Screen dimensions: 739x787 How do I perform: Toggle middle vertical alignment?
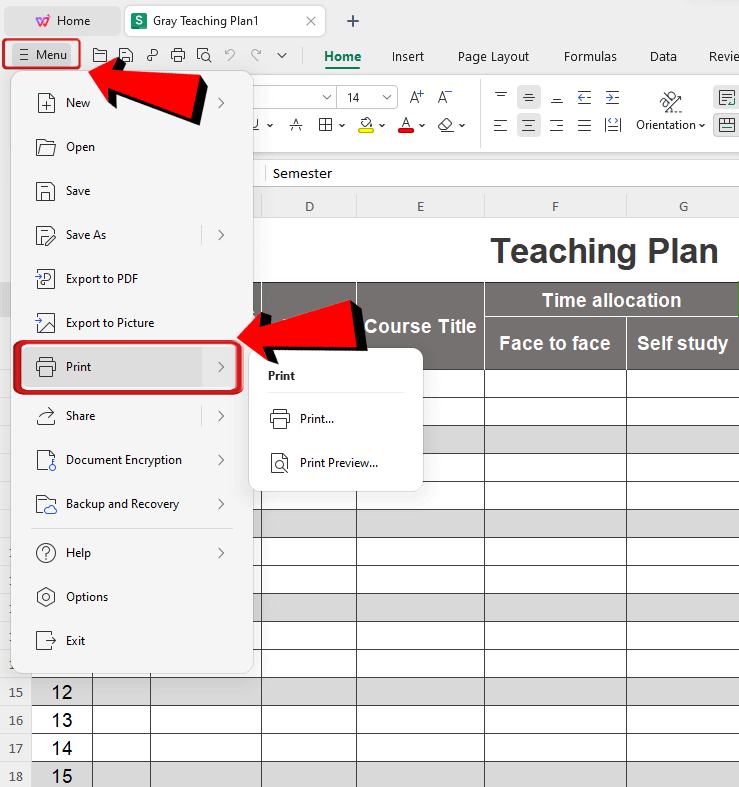[529, 97]
